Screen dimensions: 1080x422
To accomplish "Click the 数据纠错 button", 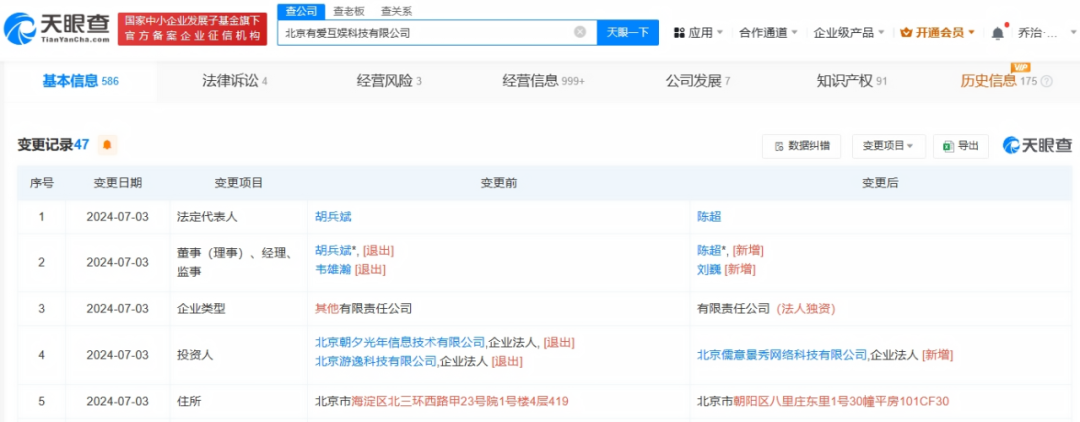I will point(802,146).
